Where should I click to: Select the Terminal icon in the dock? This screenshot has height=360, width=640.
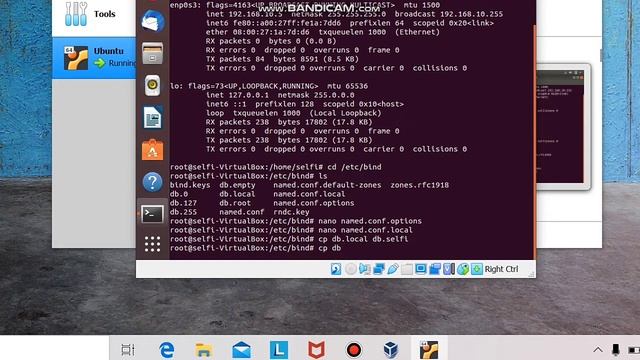[x=152, y=214]
